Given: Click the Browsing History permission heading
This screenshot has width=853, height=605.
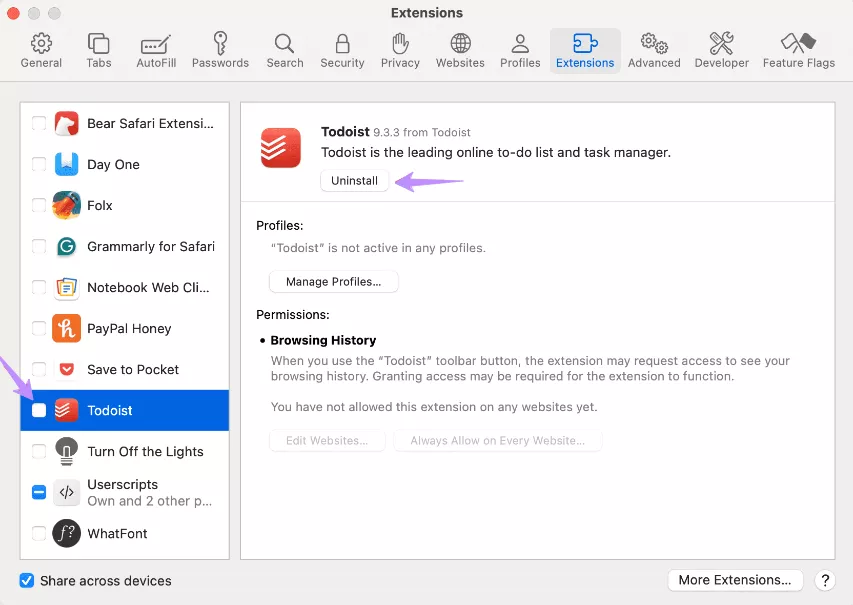Looking at the screenshot, I should tap(323, 340).
